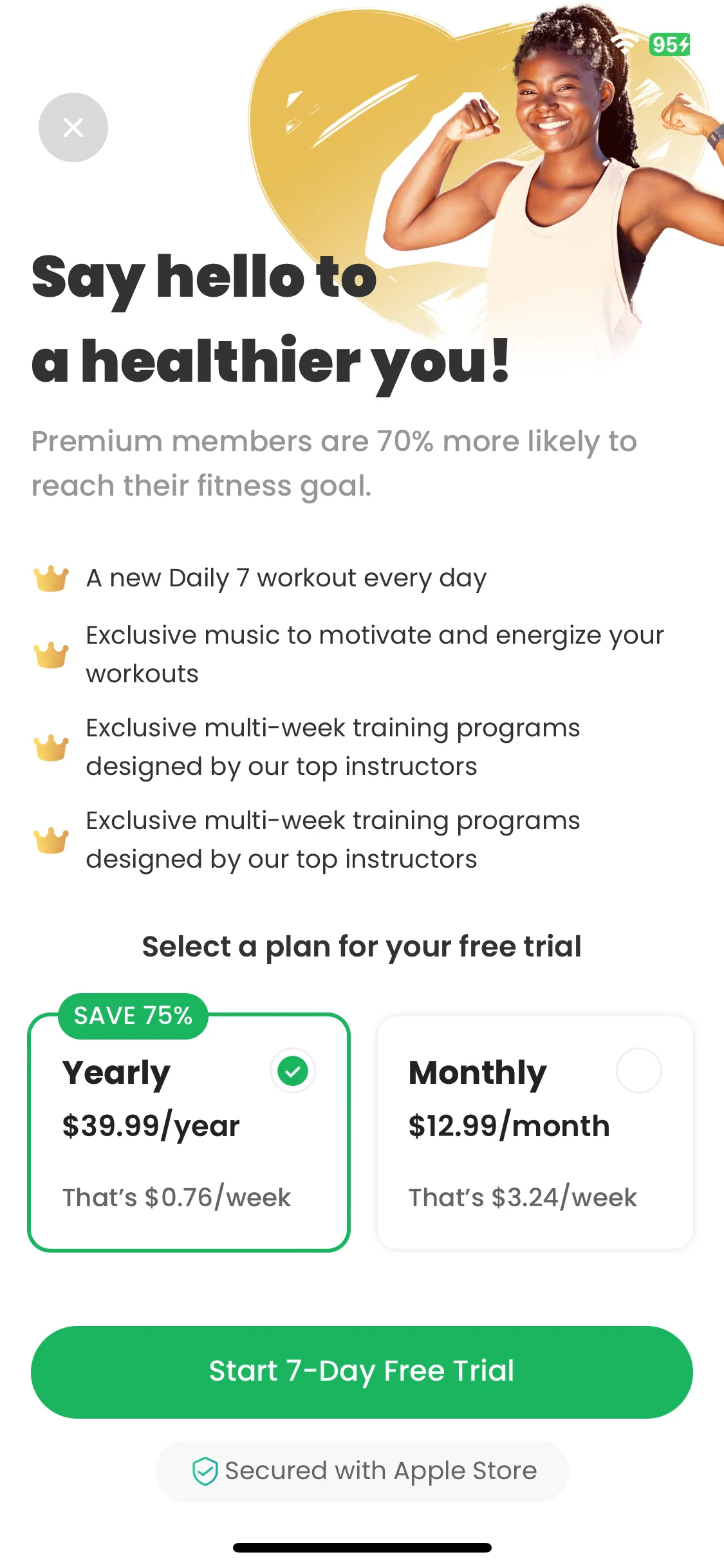Tap the "That's $0.76/week" price note
The image size is (724, 1568).
(176, 1198)
